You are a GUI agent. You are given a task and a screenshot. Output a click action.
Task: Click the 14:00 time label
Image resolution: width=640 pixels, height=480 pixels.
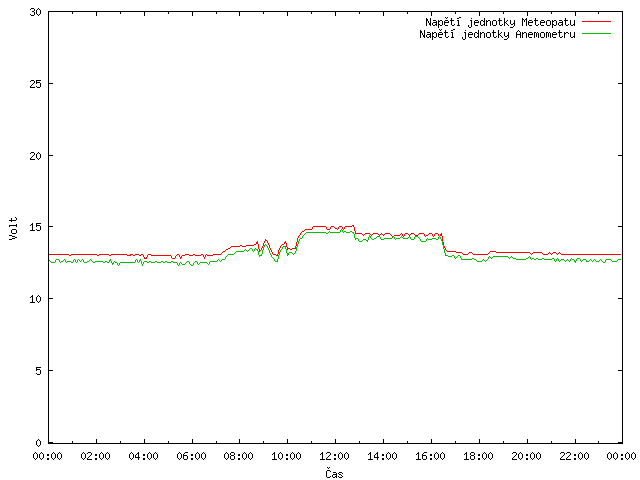(x=382, y=456)
